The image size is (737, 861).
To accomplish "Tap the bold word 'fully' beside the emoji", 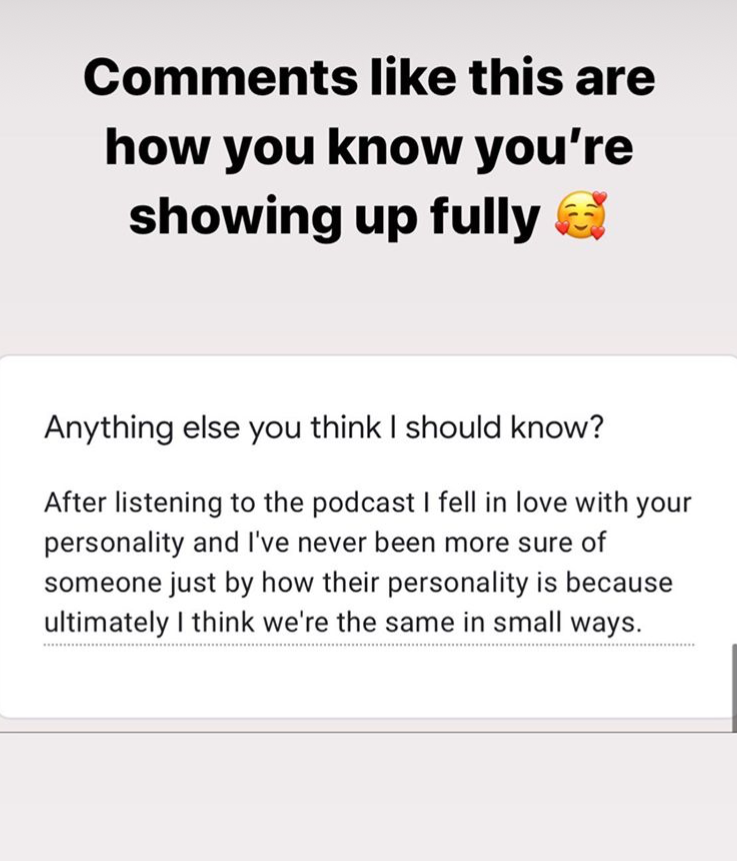I will (x=485, y=218).
